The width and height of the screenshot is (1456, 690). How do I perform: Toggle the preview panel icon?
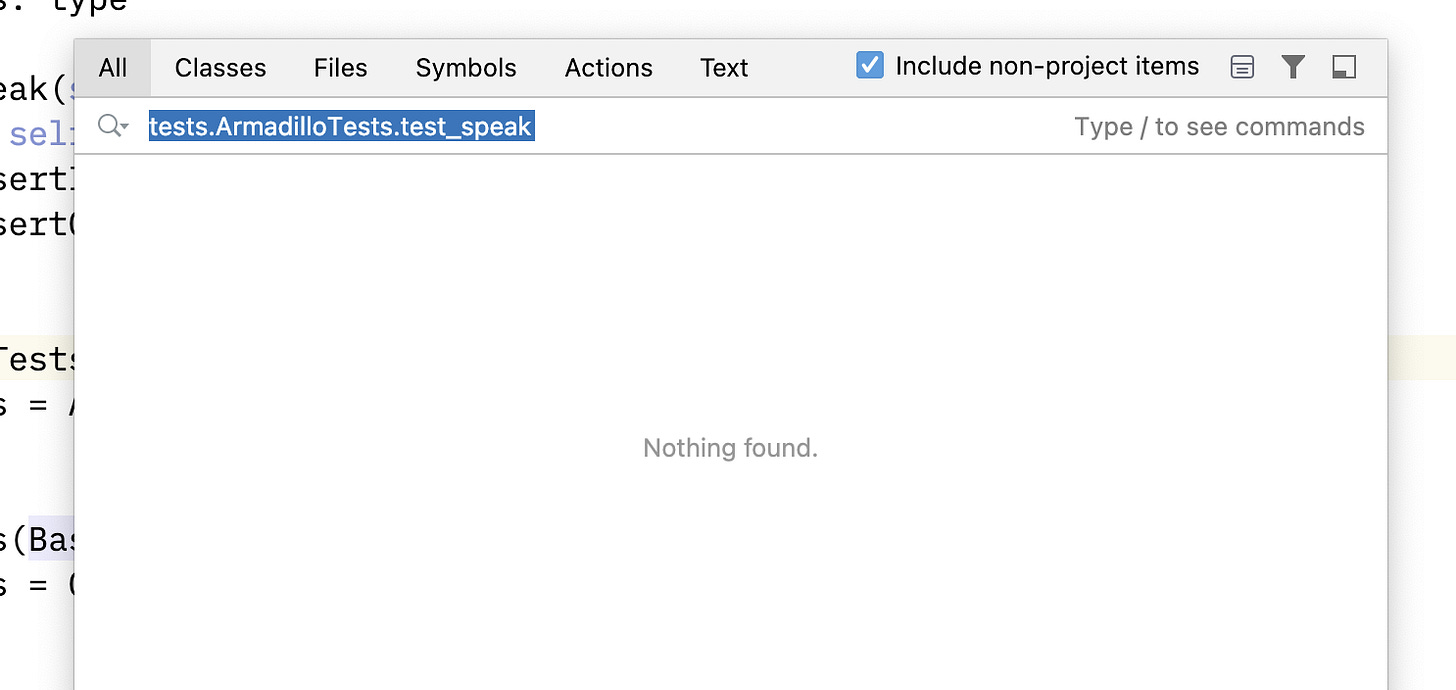click(1344, 67)
